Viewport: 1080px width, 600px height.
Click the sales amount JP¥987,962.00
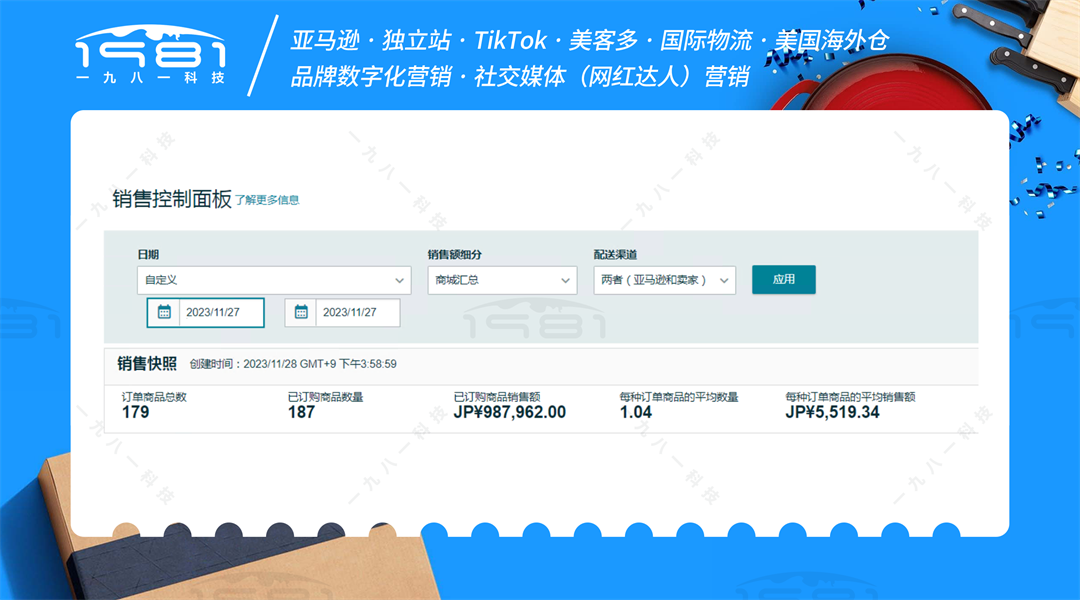[x=510, y=411]
